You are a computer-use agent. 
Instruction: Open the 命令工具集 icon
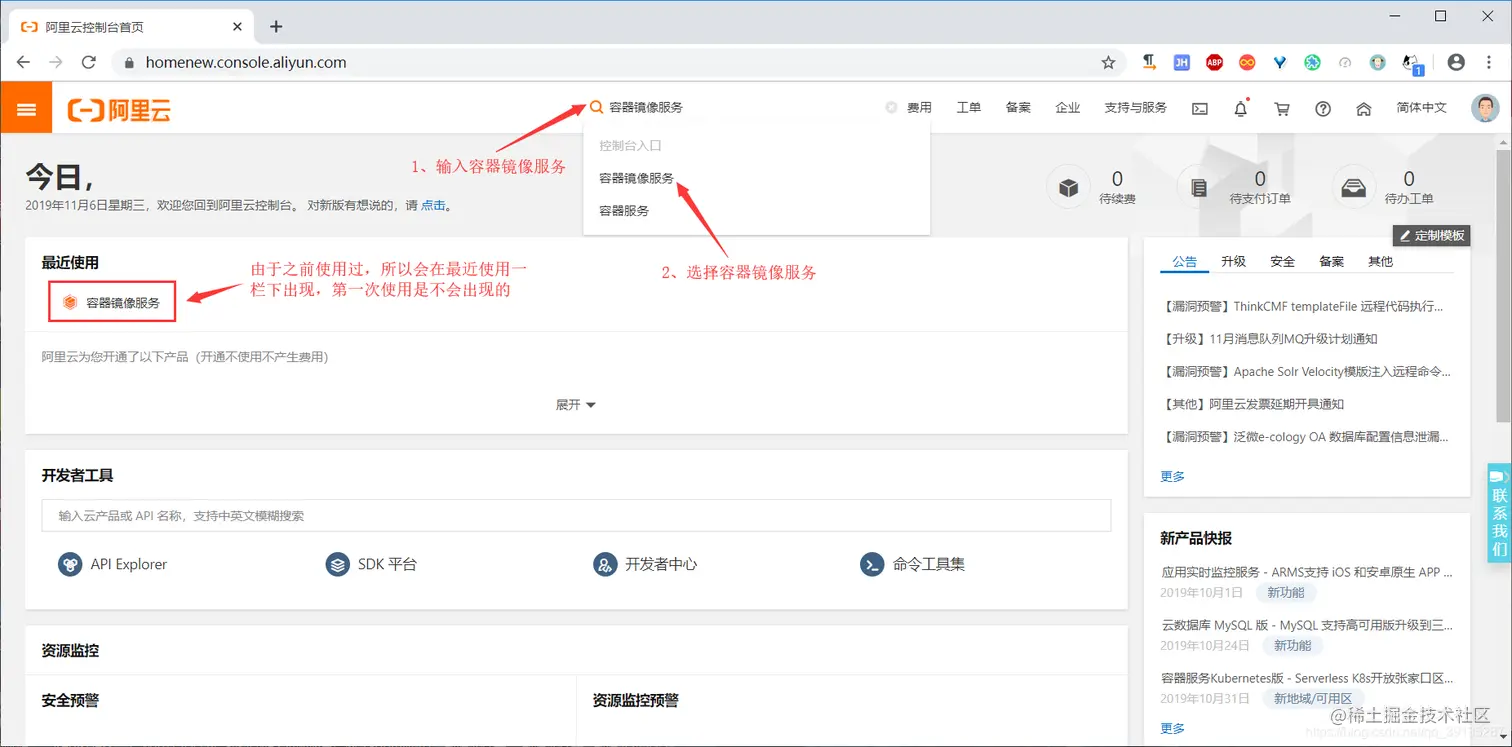[872, 564]
